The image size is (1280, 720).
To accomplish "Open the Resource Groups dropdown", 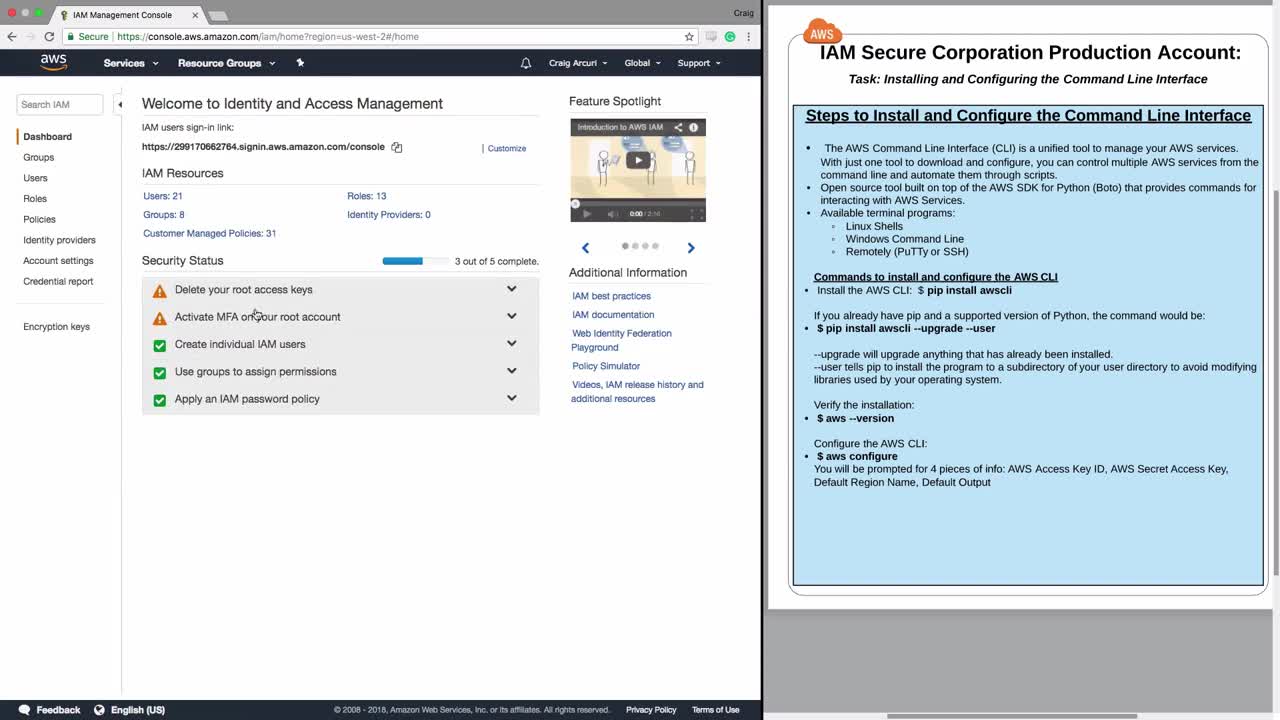I will [227, 63].
